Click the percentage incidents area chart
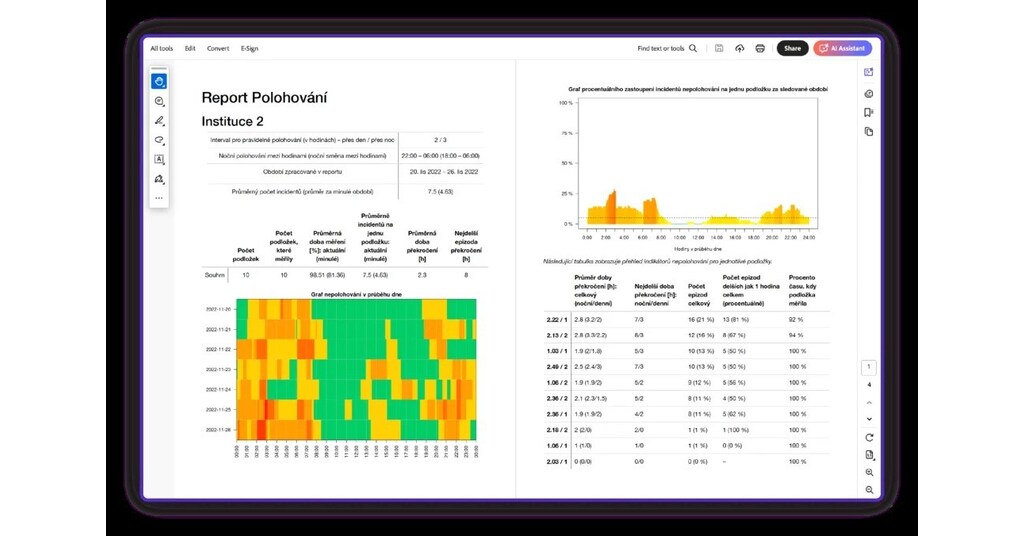Viewport: 1024px width, 536px height. pos(698,163)
